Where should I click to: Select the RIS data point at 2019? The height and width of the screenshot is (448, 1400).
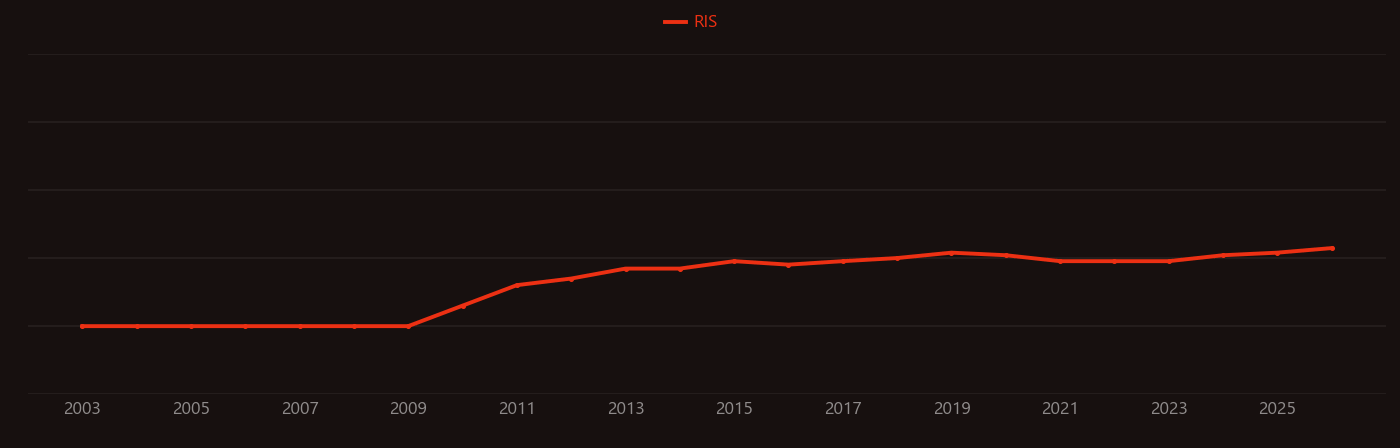pyautogui.click(x=952, y=253)
